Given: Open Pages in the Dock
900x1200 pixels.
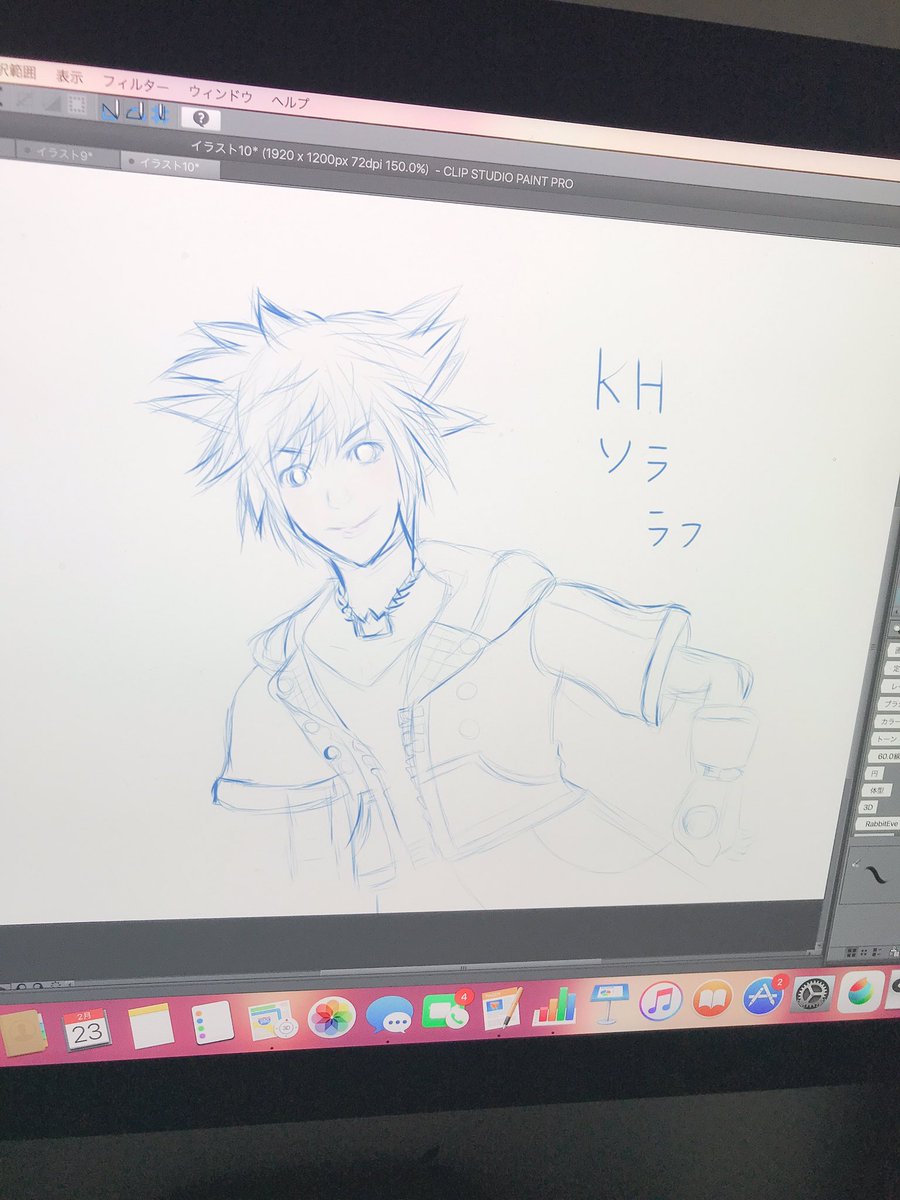Looking at the screenshot, I should pos(502,1008).
